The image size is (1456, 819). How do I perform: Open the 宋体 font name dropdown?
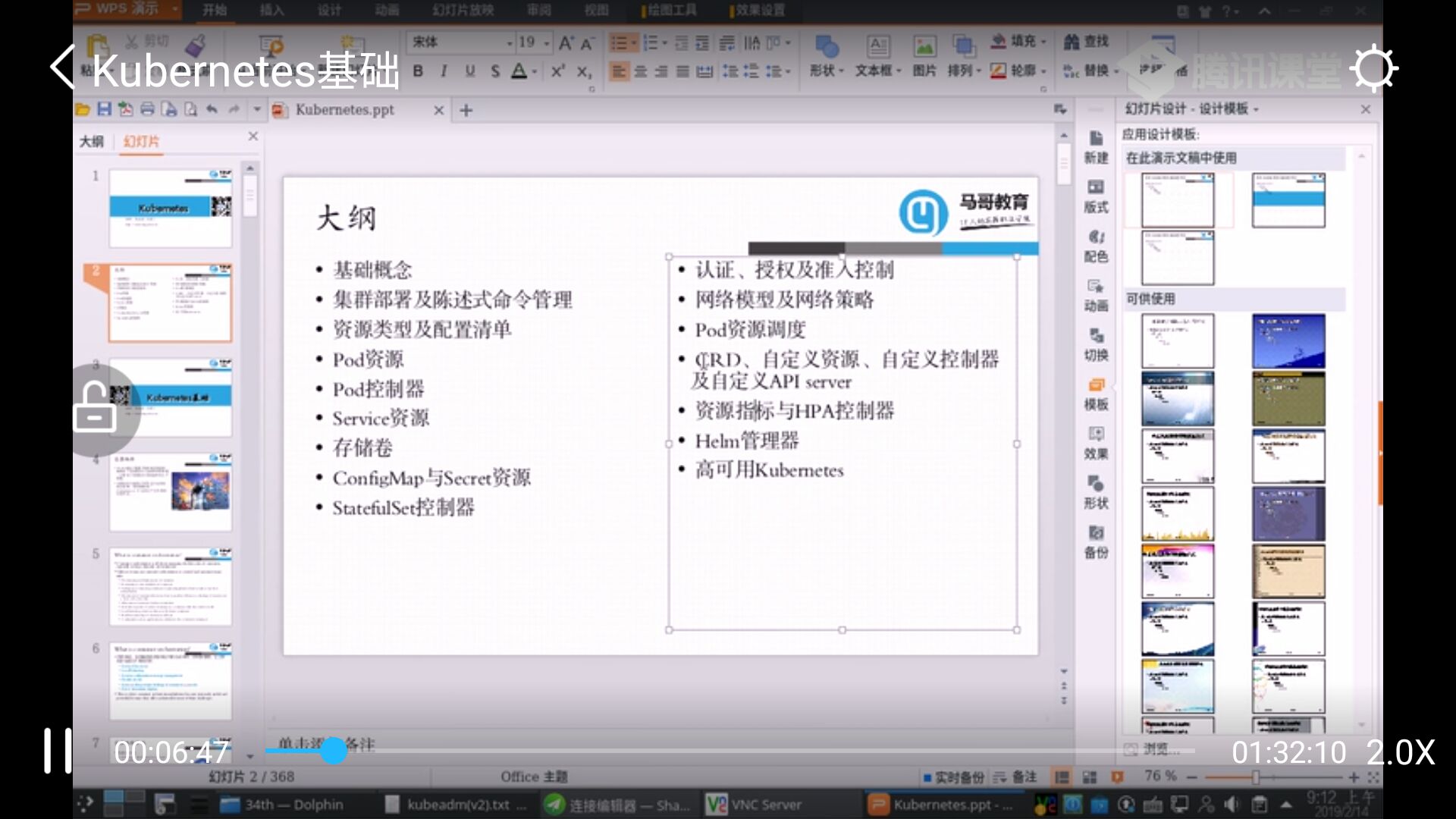(x=510, y=43)
